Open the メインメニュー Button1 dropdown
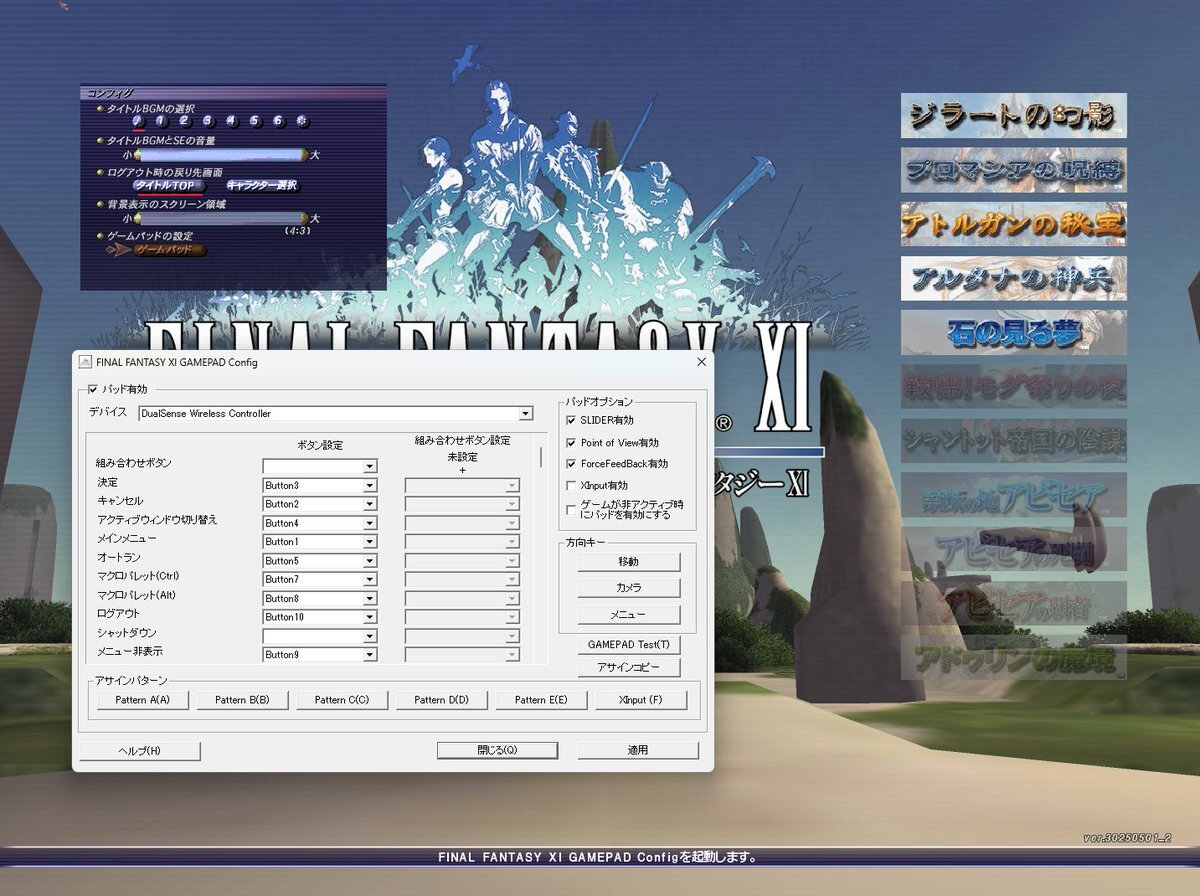1200x896 pixels. point(320,541)
